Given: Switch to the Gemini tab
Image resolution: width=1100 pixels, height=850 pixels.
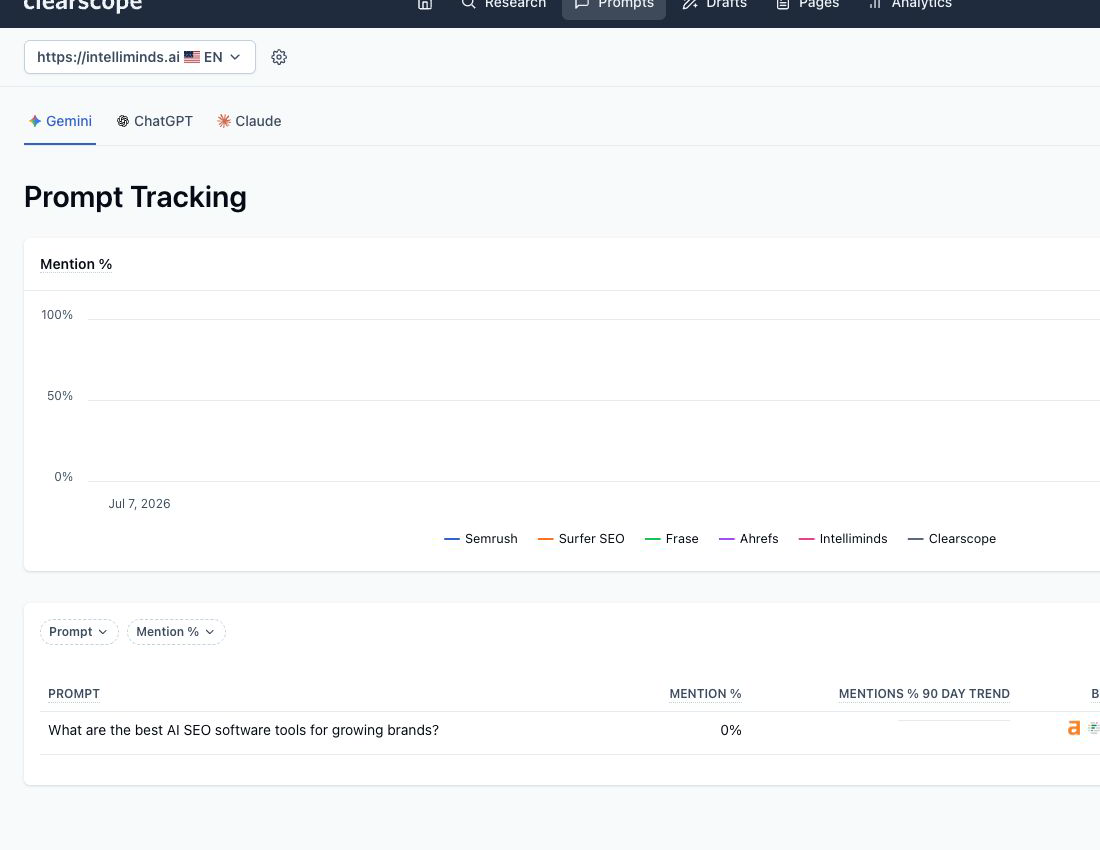Looking at the screenshot, I should tap(60, 121).
